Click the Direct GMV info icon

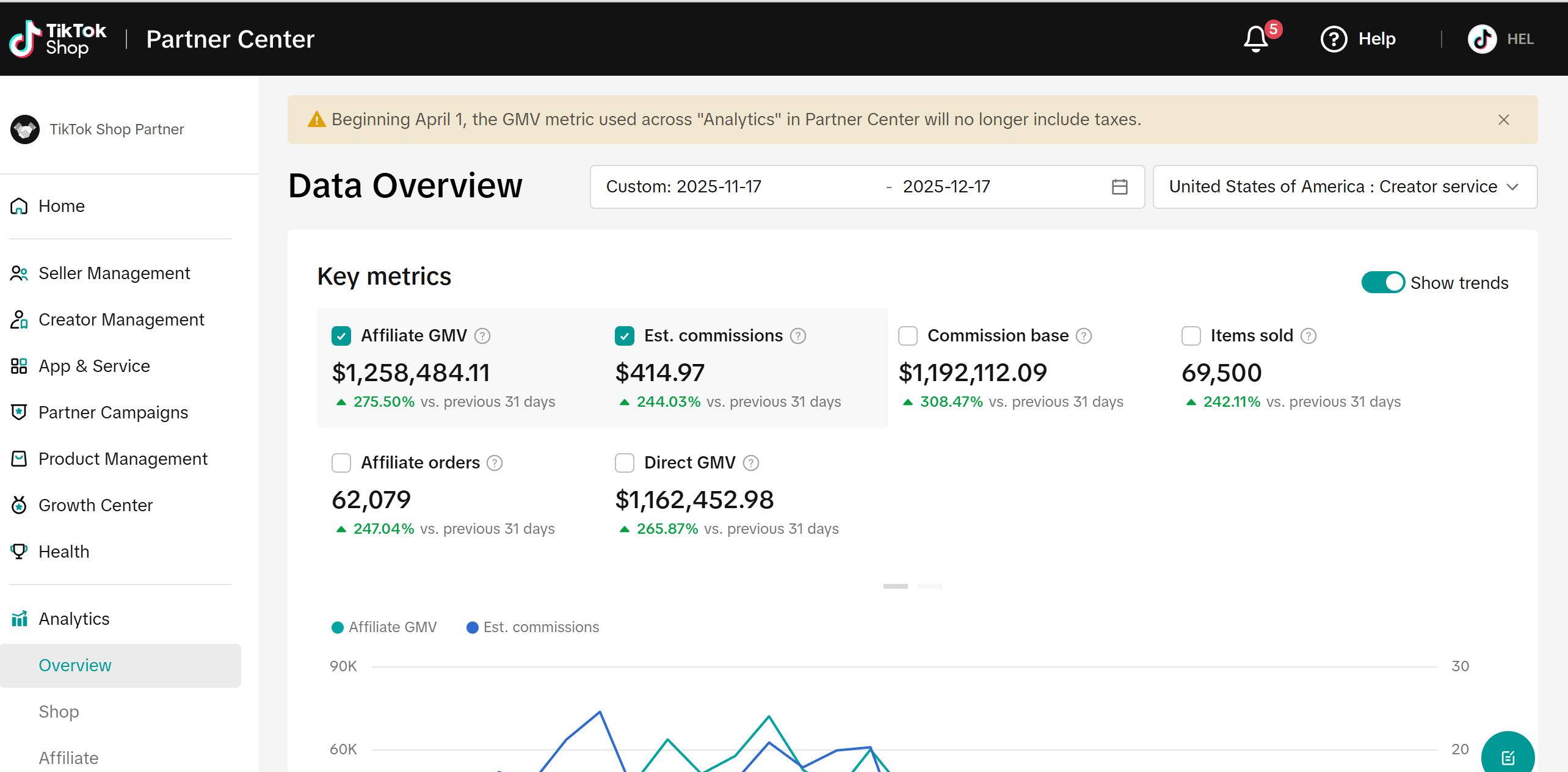751,463
